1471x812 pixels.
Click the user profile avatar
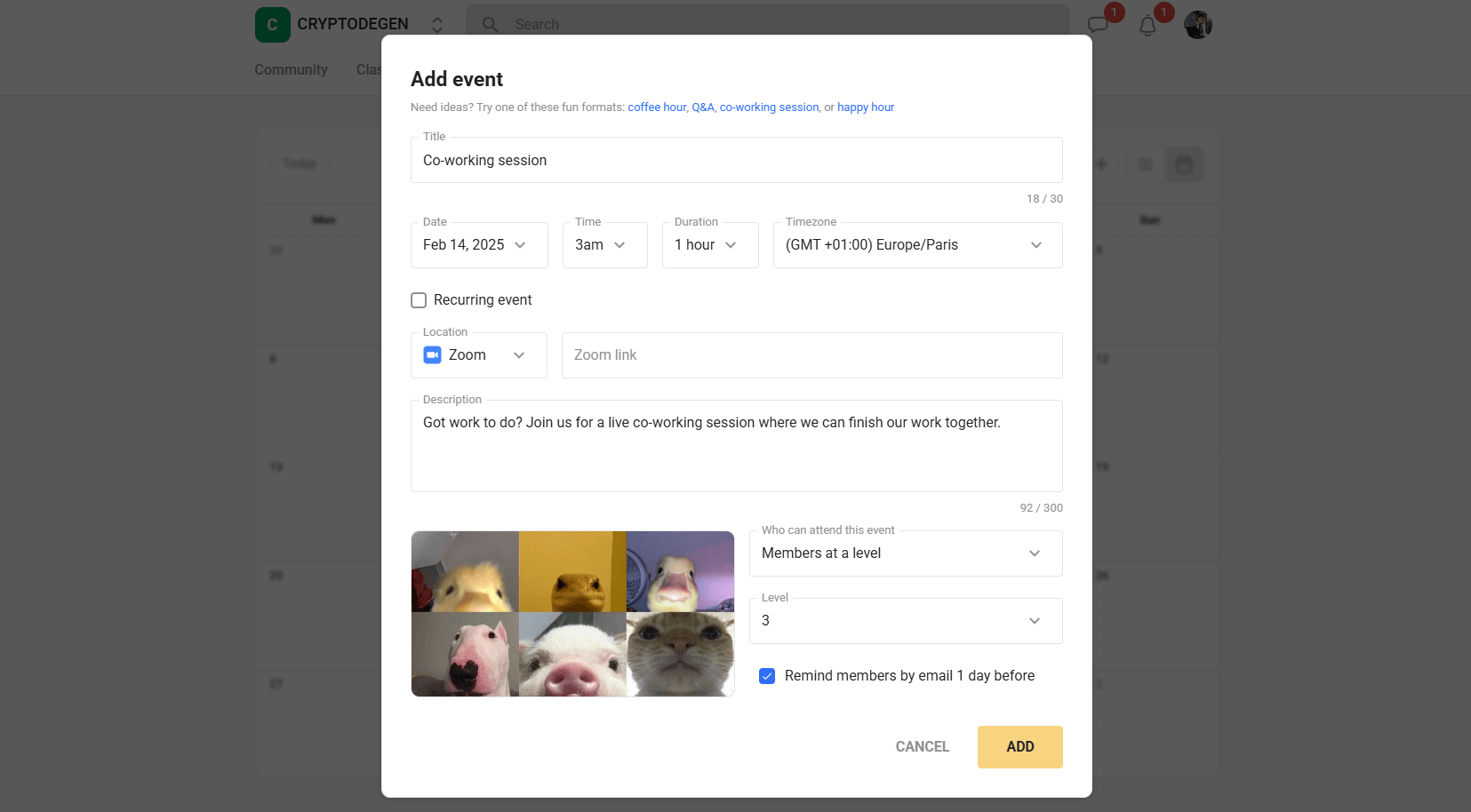pyautogui.click(x=1197, y=25)
